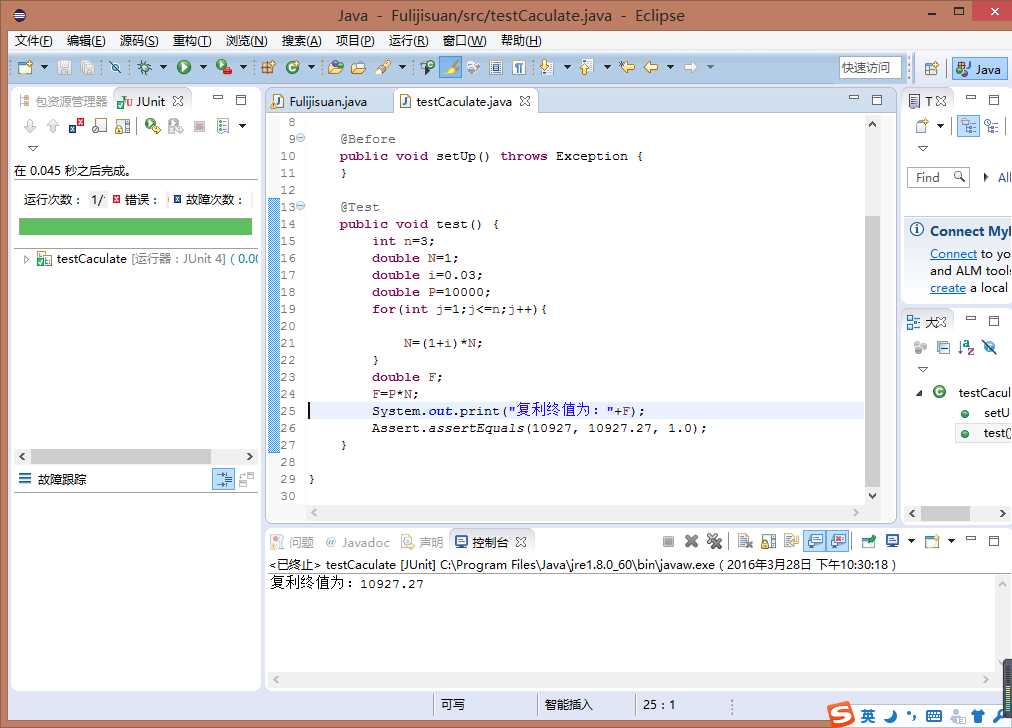
Task: Click the Sort alphabetically icon in Outline
Action: point(966,348)
